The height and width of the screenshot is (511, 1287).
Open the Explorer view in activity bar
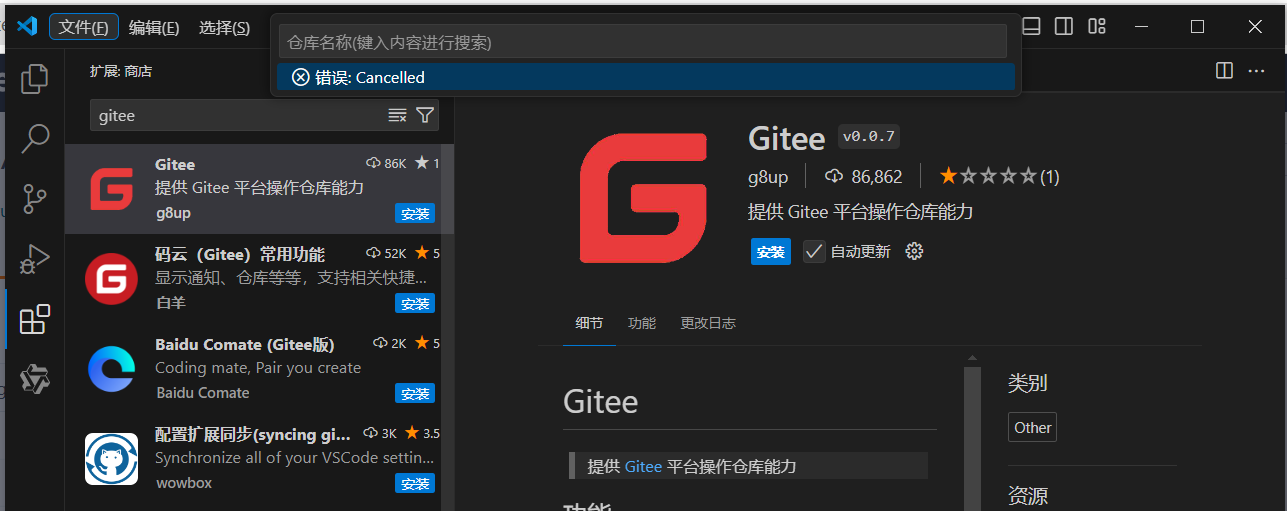tap(35, 78)
